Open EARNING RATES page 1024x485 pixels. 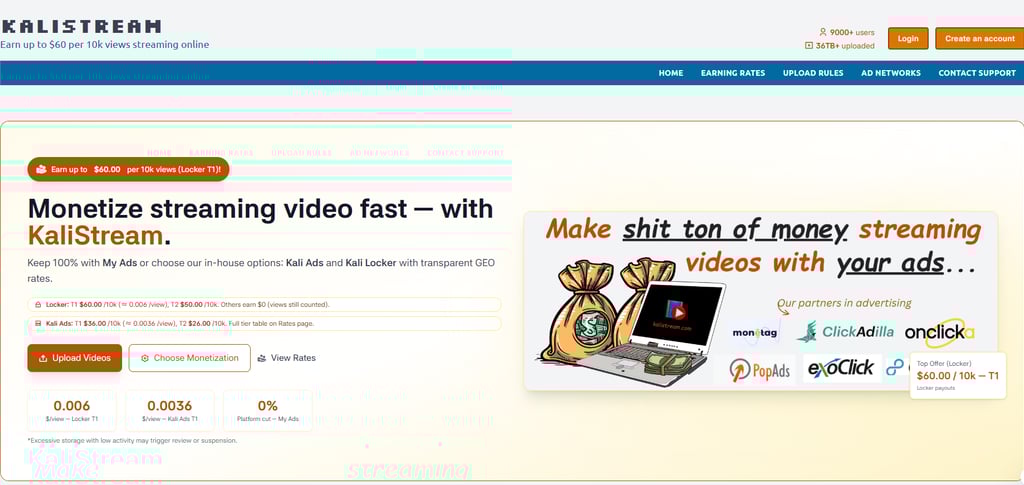tap(733, 73)
